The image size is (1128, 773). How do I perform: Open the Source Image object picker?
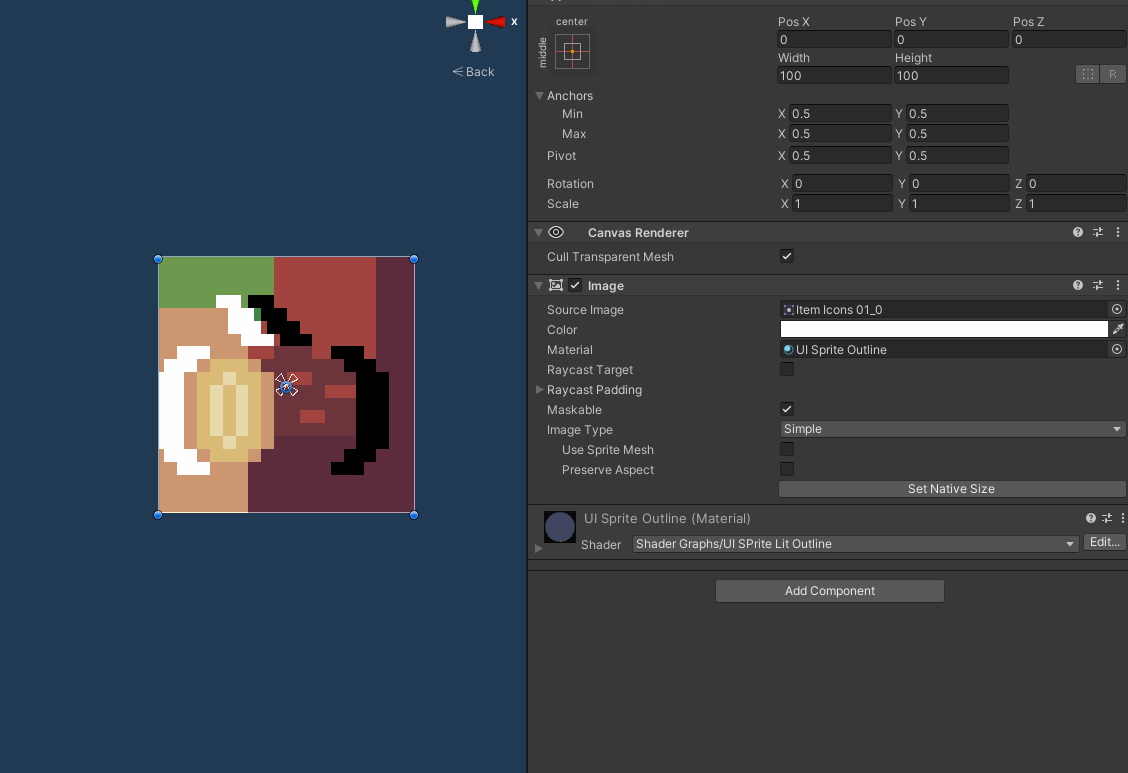click(x=1116, y=309)
